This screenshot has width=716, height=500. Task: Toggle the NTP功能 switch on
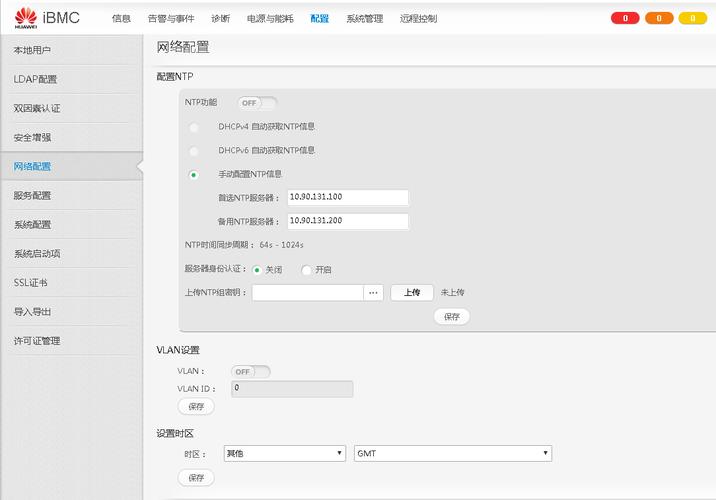(x=257, y=103)
